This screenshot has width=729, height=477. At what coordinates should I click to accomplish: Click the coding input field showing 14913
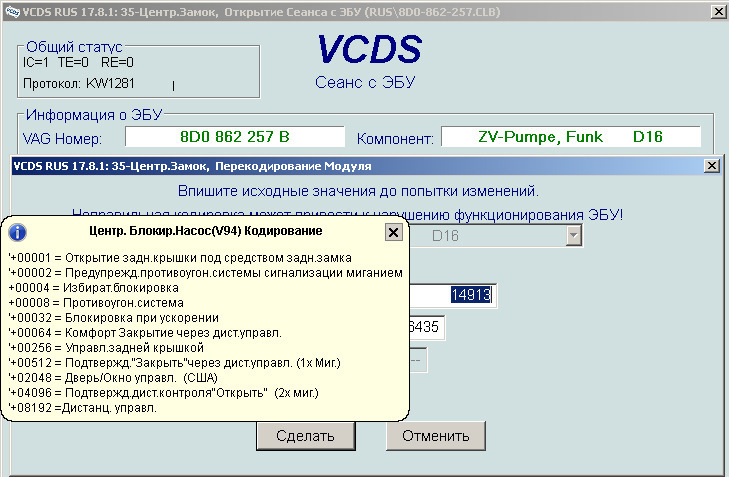(453, 295)
